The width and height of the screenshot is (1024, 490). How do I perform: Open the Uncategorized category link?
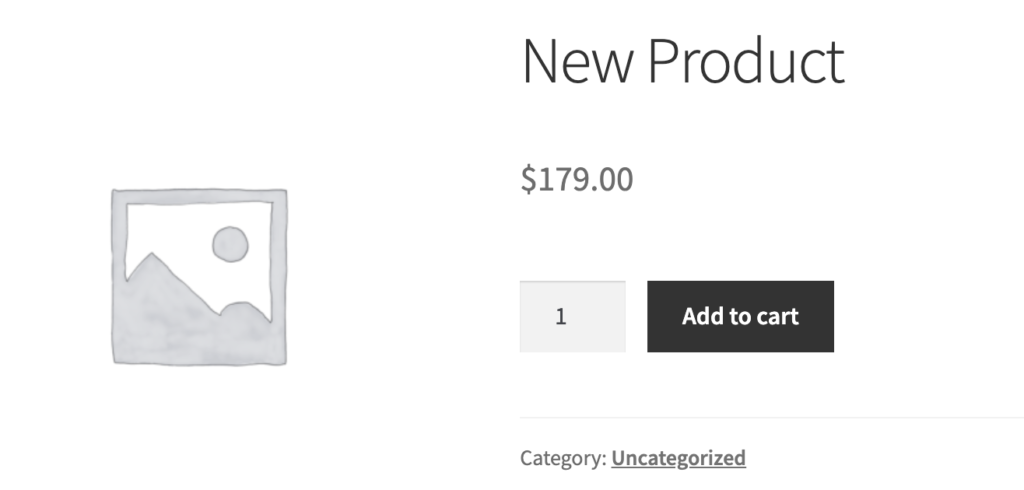[679, 458]
